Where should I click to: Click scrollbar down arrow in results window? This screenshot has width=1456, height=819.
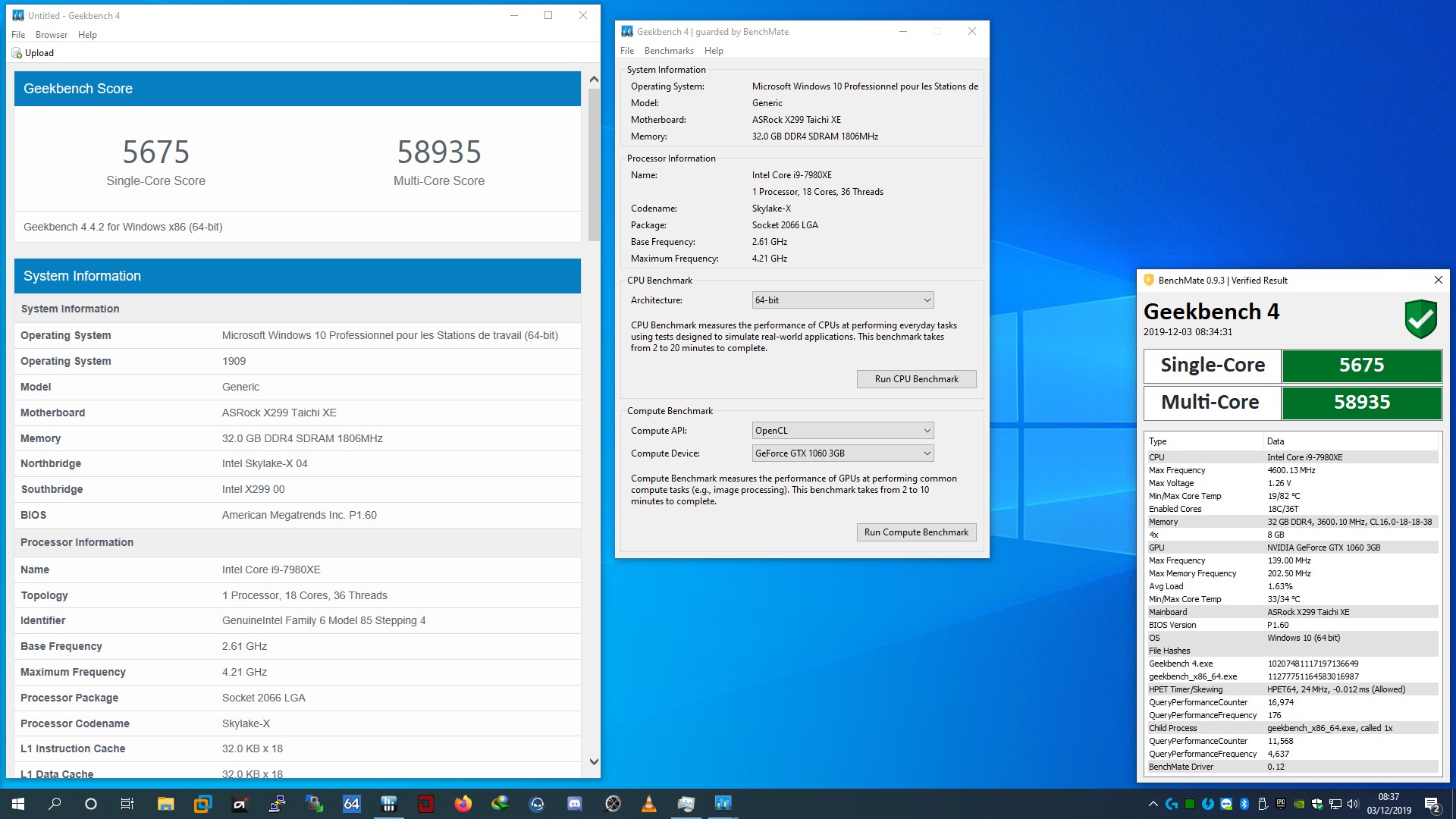[x=594, y=762]
